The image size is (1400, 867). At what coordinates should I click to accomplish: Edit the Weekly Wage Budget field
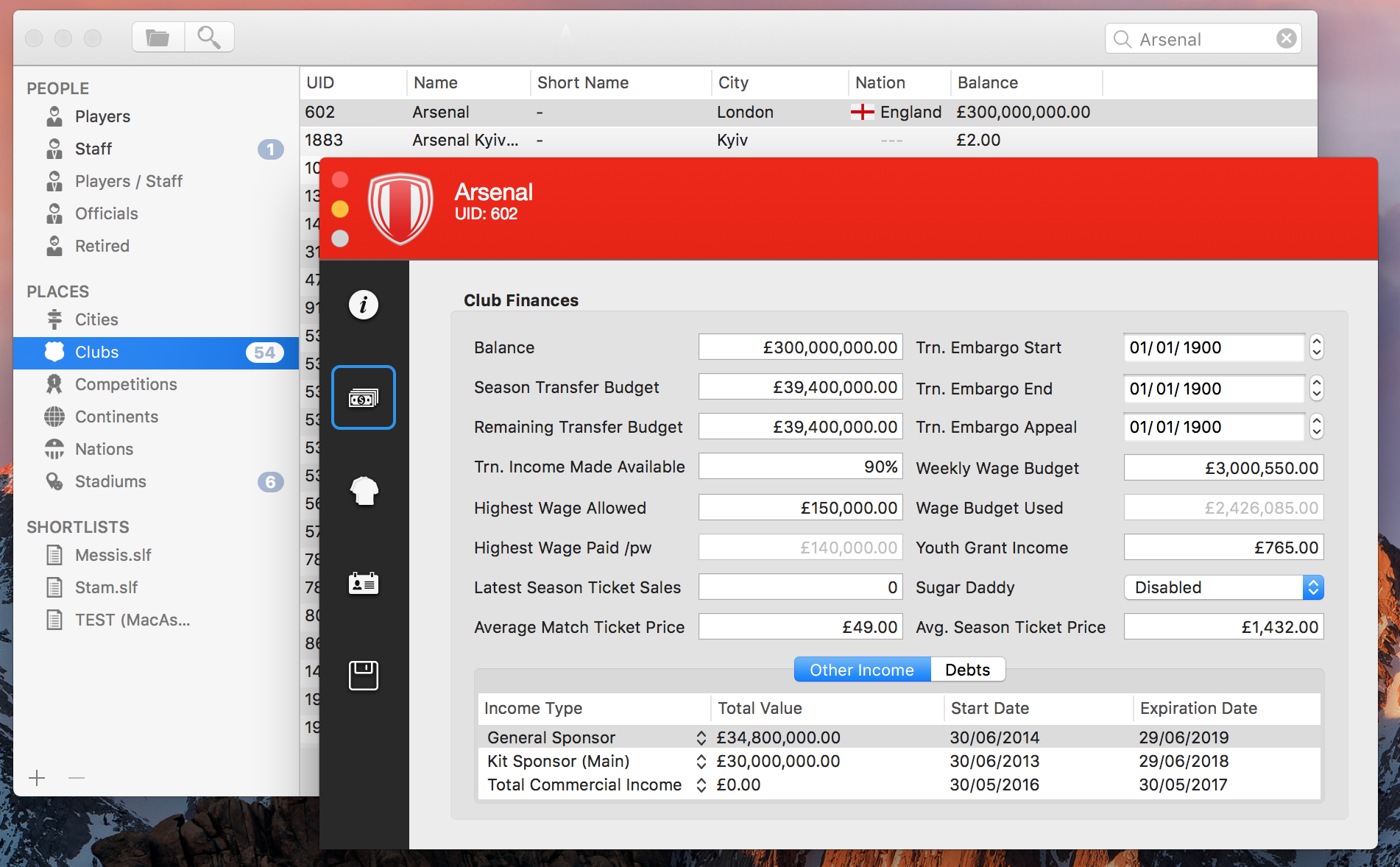[x=1223, y=468]
